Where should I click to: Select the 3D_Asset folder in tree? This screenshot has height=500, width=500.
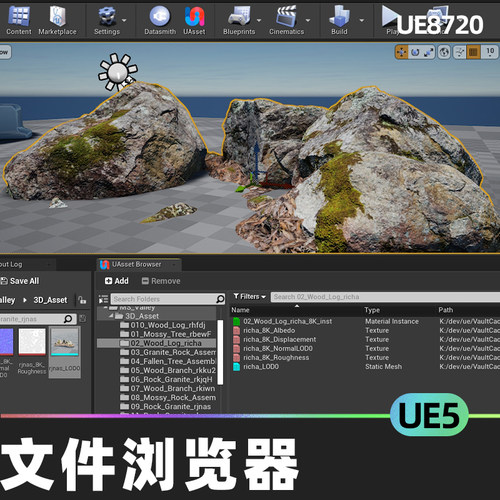(x=142, y=316)
